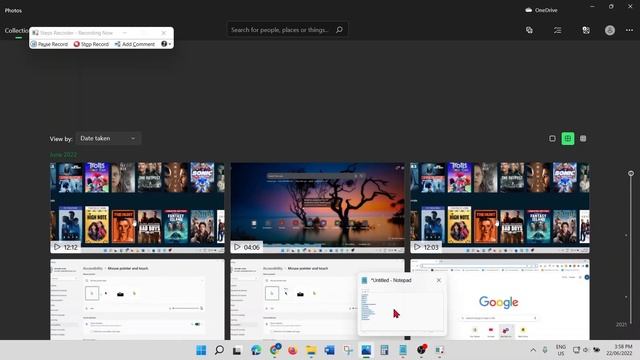Click the OneDrive cloud status
Viewport: 640px width, 360px height.
pyautogui.click(x=541, y=10)
